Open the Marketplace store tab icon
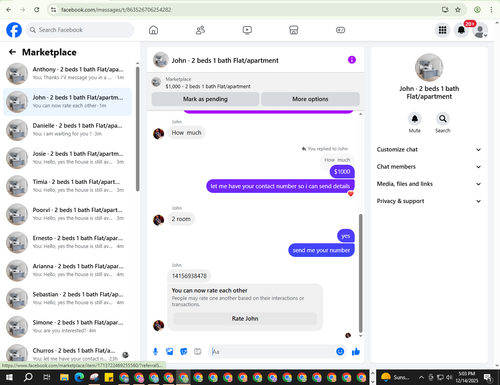 point(294,30)
